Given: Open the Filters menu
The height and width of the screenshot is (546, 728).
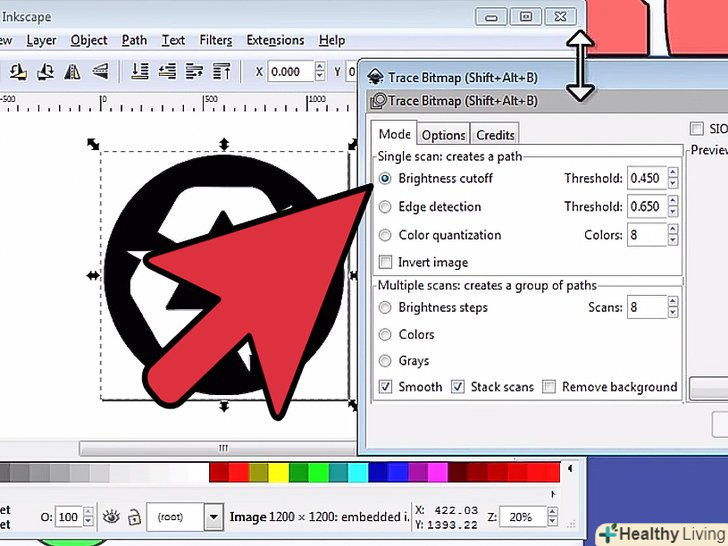Looking at the screenshot, I should click(216, 40).
